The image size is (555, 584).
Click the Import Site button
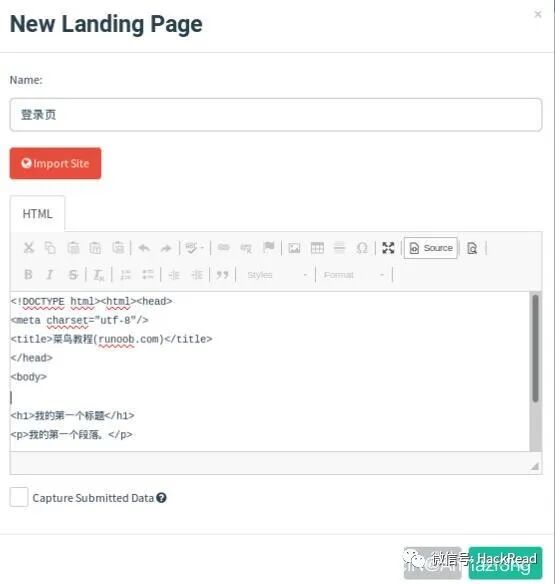point(56,164)
